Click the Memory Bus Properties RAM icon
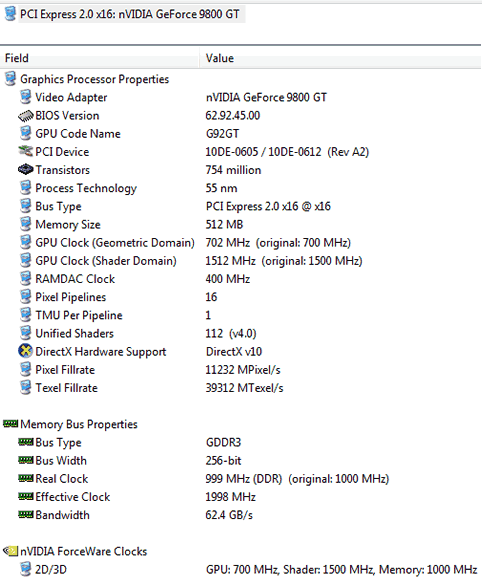The image size is (482, 586). click(x=10, y=423)
